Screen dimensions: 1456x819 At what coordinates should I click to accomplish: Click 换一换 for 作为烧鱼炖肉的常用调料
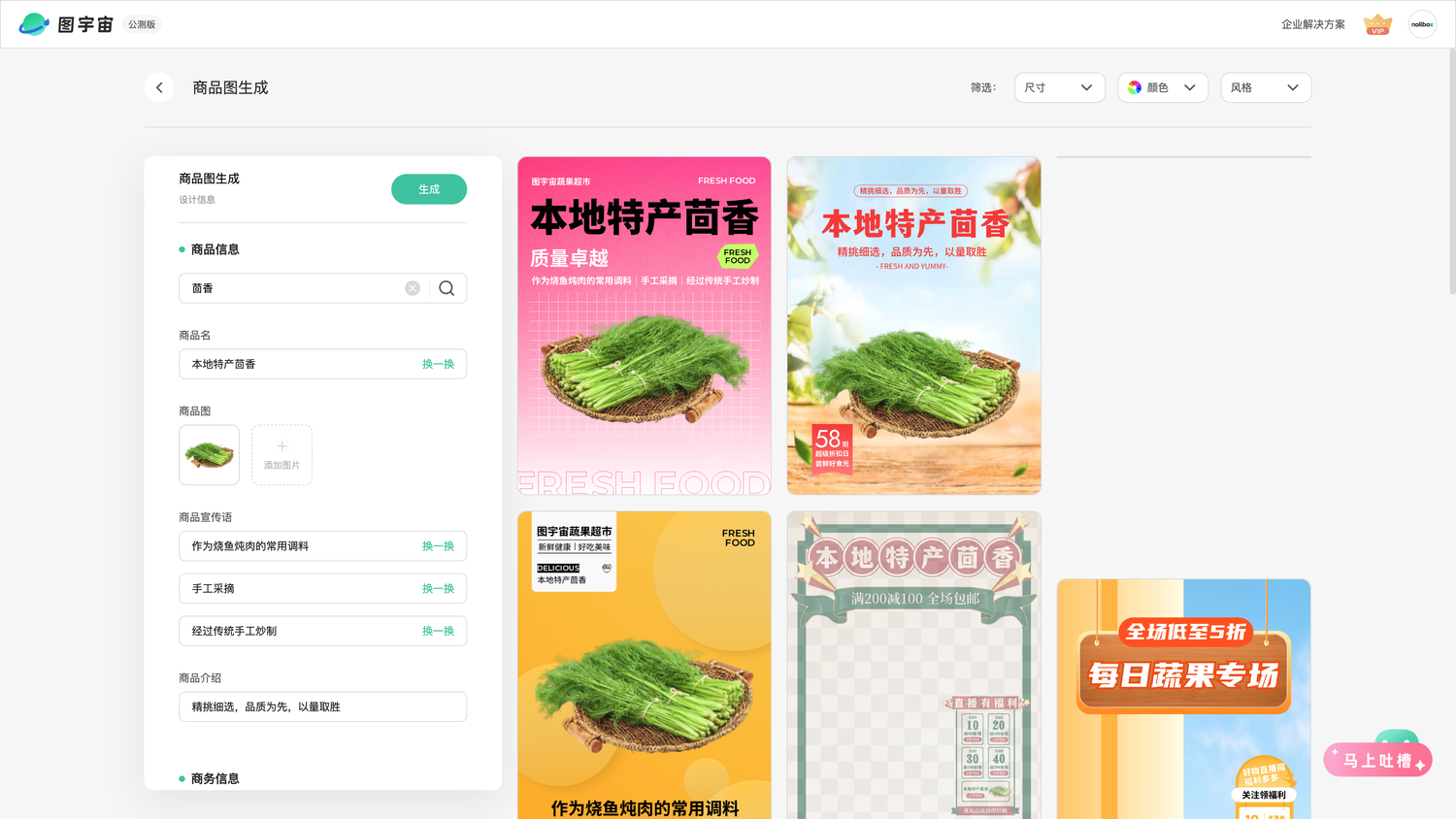[438, 546]
